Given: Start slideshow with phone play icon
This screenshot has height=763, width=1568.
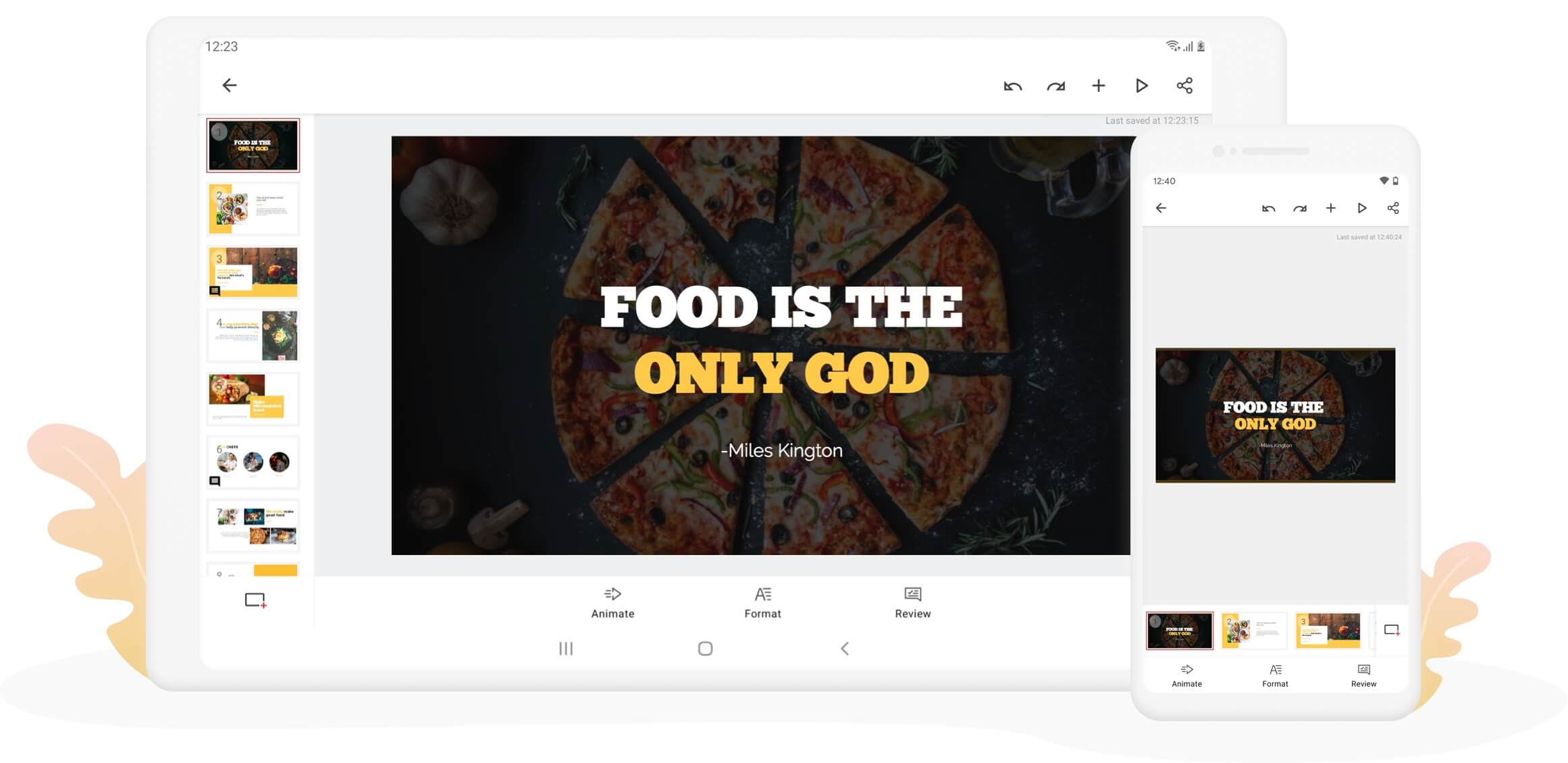Looking at the screenshot, I should tap(1361, 208).
